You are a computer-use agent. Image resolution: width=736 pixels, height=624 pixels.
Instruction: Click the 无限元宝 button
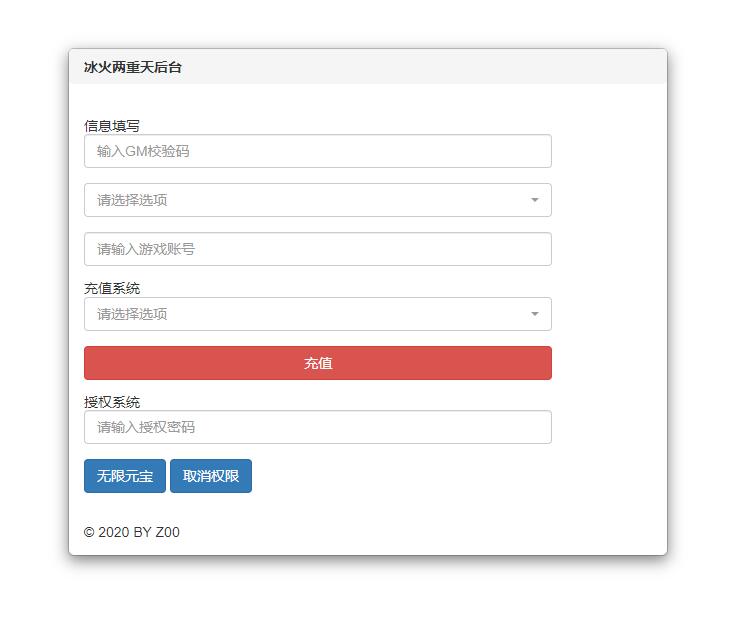[x=125, y=476]
